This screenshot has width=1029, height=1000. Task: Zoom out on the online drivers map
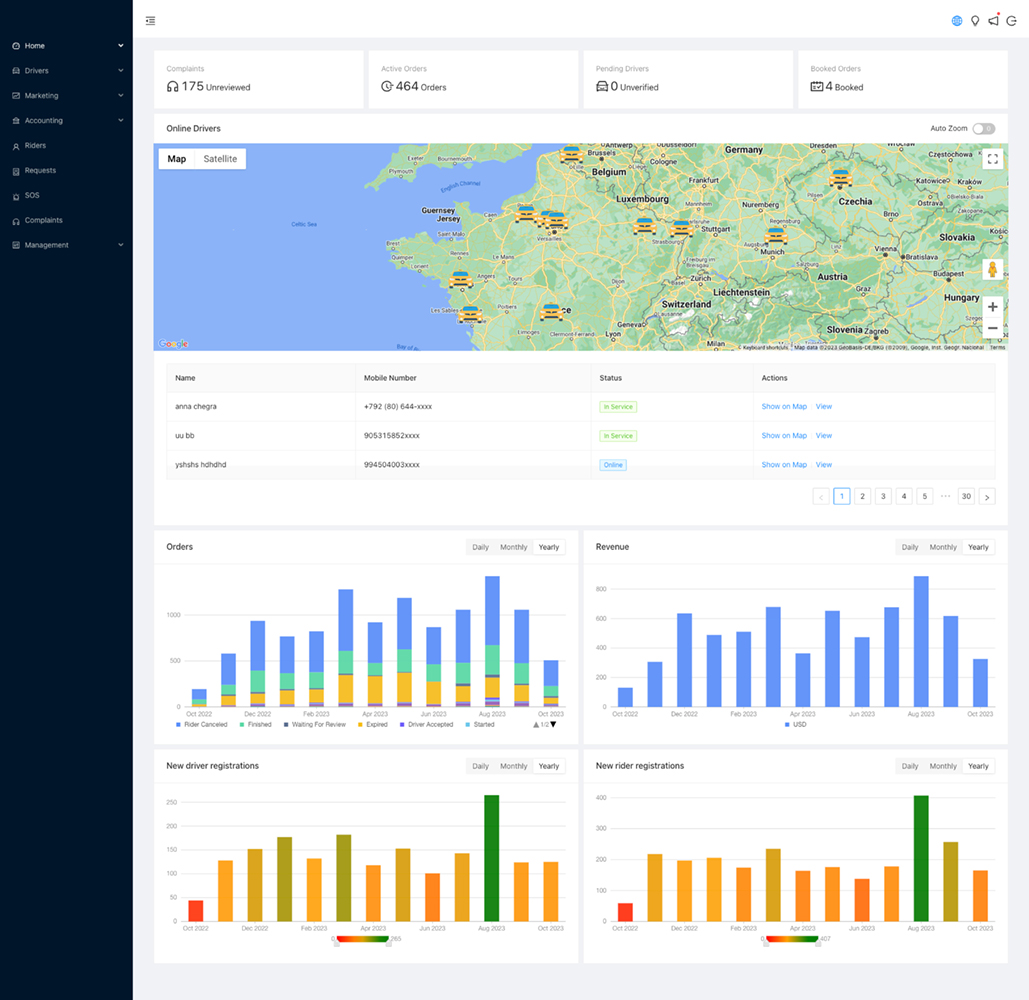click(x=992, y=328)
